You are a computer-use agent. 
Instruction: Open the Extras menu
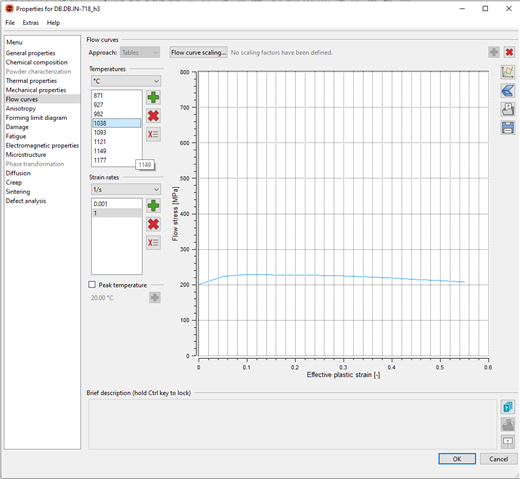coord(31,23)
